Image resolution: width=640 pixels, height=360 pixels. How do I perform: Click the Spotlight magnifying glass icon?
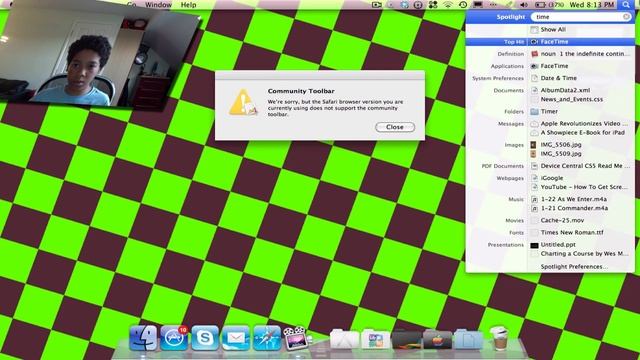coord(626,5)
